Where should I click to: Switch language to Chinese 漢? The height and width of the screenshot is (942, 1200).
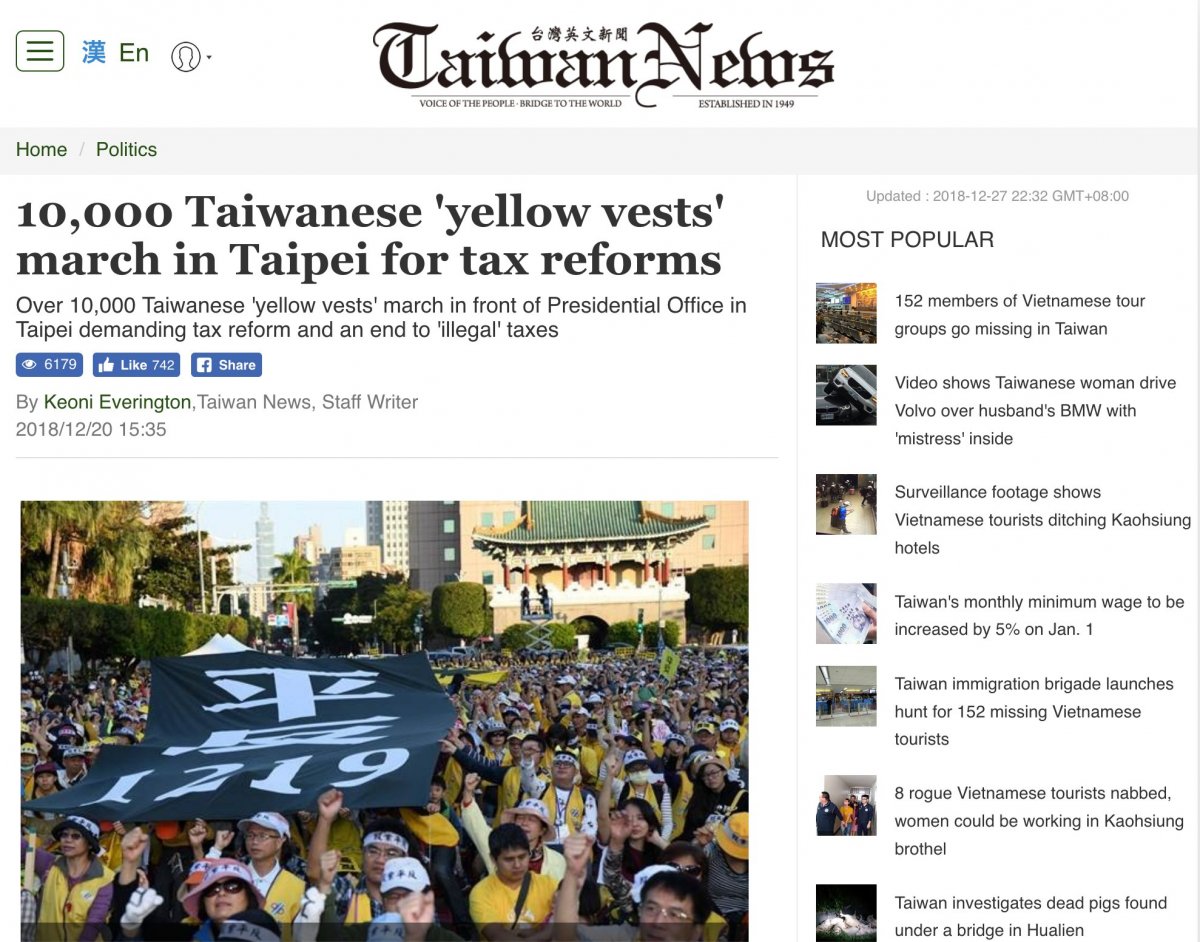point(94,52)
